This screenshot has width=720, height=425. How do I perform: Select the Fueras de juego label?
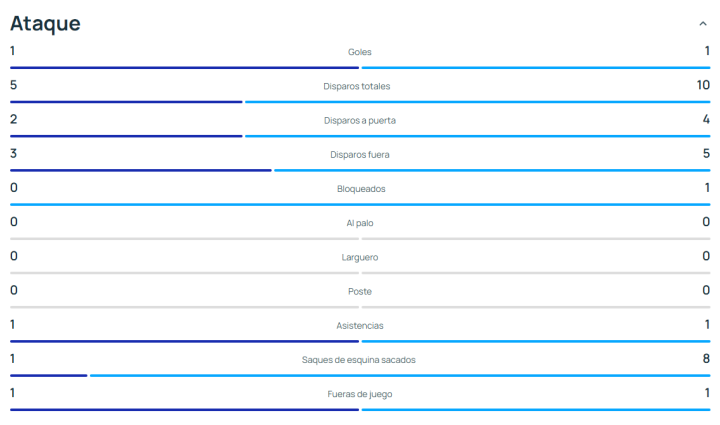(x=360, y=394)
